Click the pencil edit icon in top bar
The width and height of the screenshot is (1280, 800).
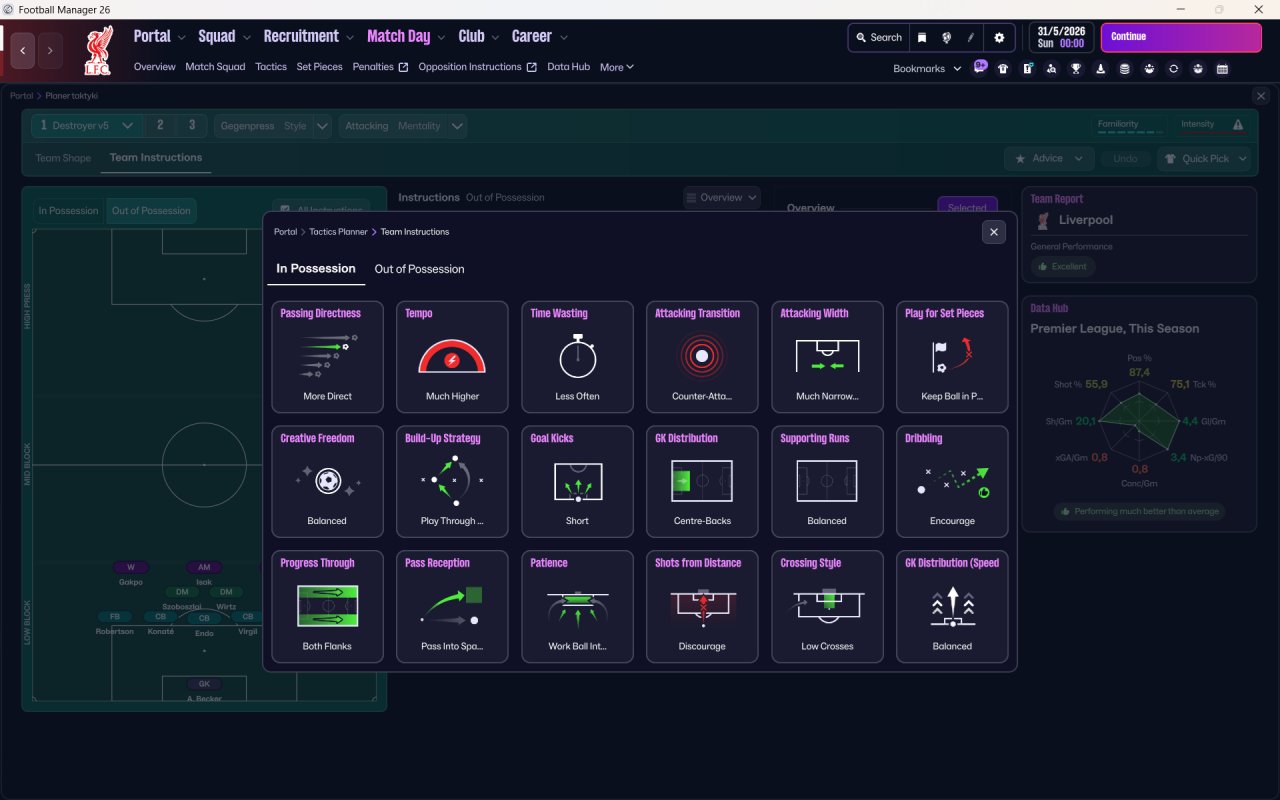(x=970, y=38)
